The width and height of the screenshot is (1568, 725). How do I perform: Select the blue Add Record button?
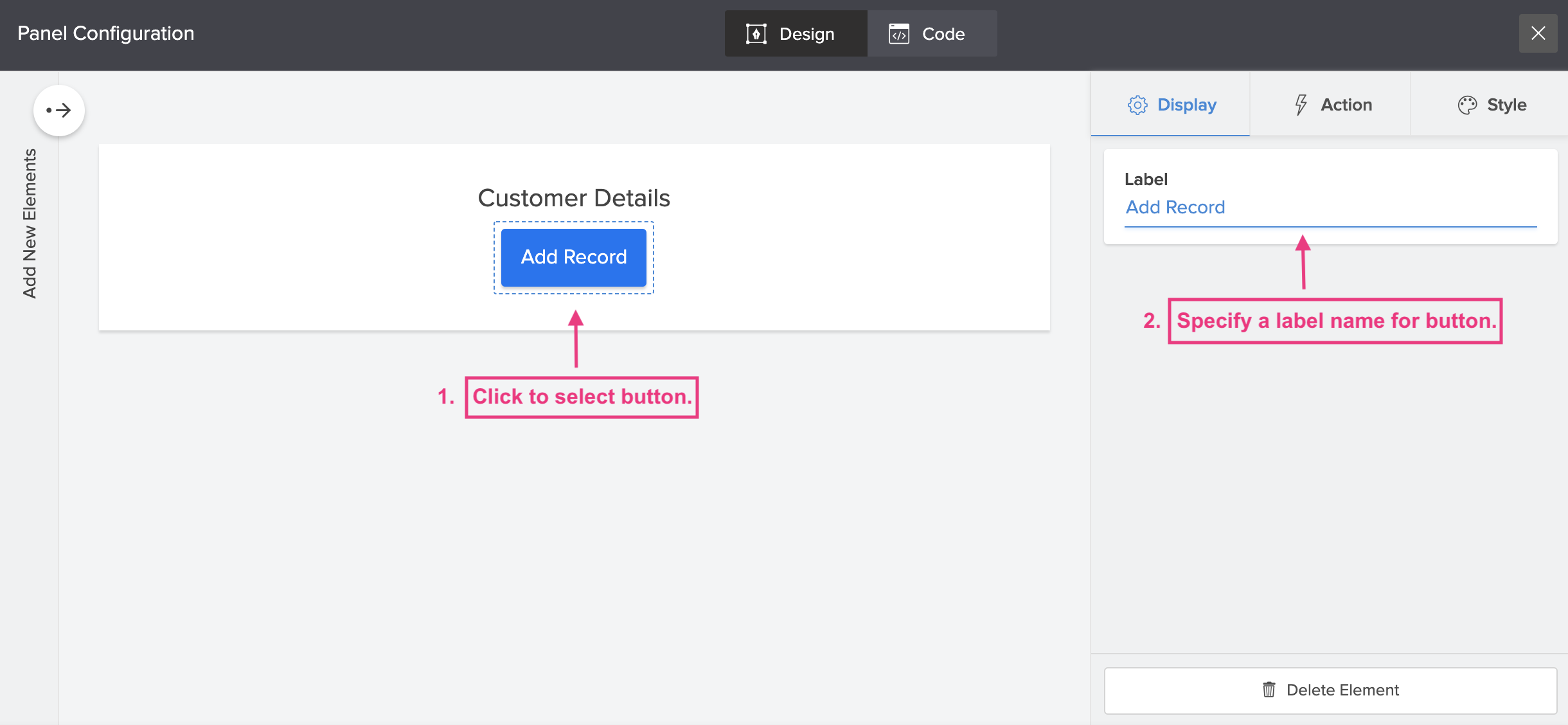click(573, 257)
